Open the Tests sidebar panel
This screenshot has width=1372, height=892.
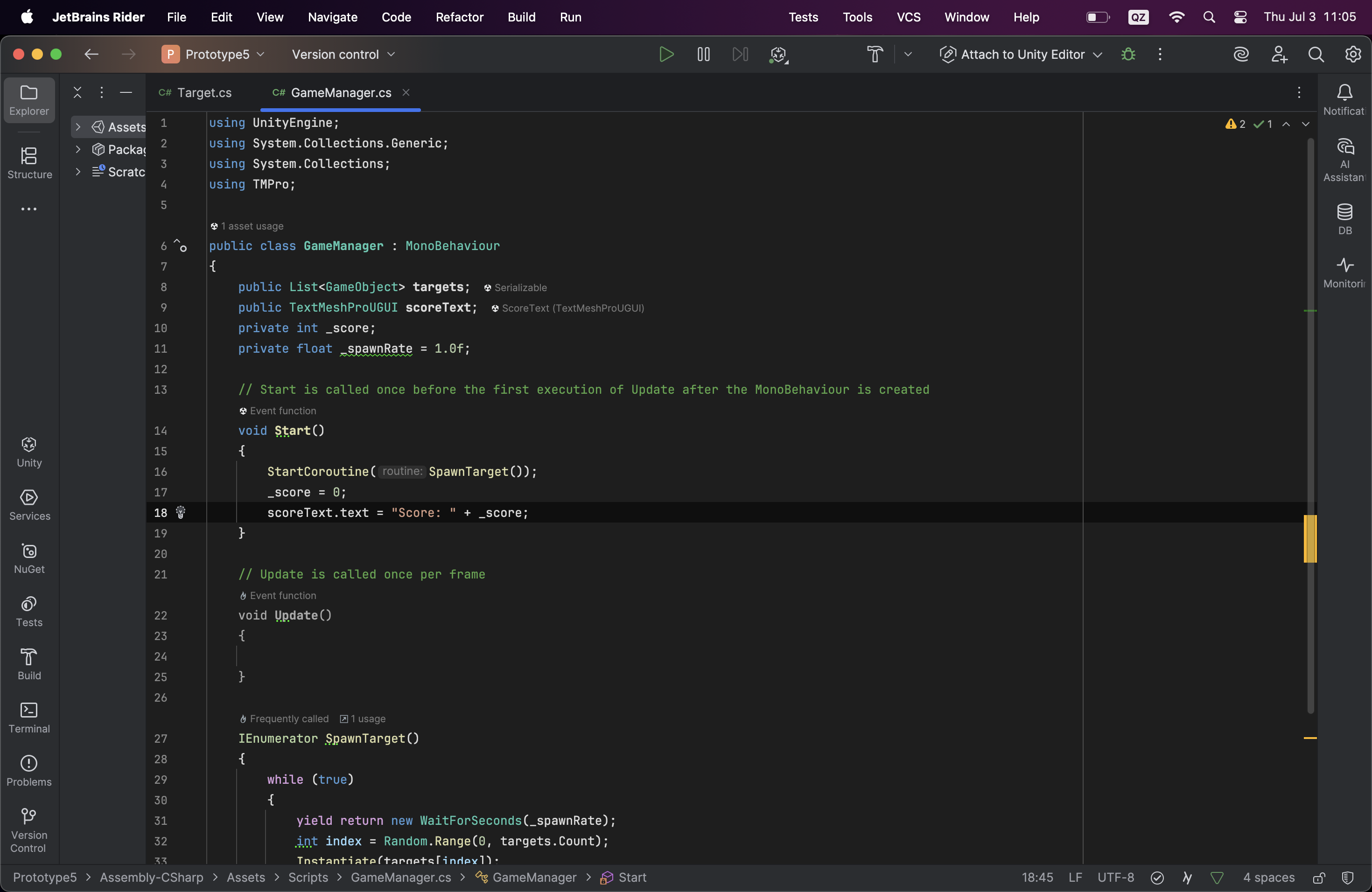point(29,612)
